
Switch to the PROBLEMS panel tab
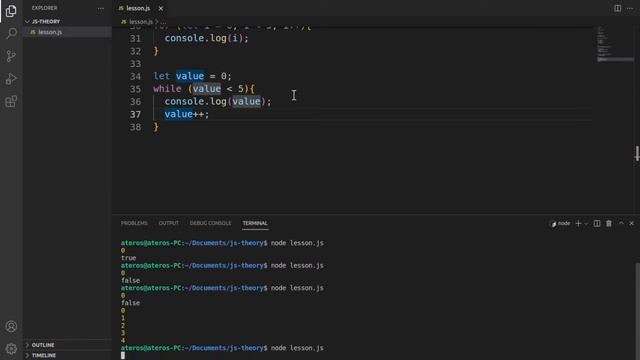(x=134, y=223)
